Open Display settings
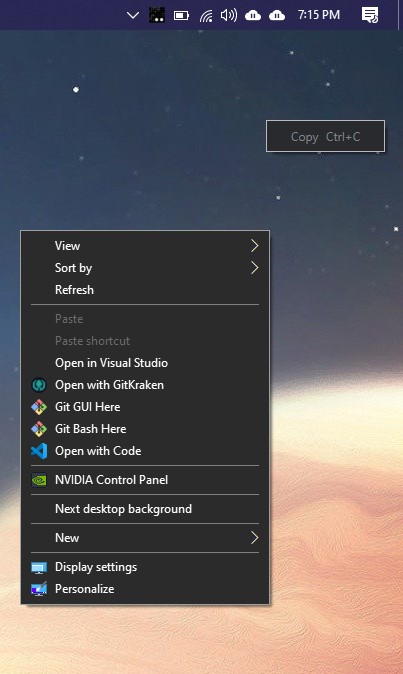Screen dimensions: 403x674 (145, 567)
